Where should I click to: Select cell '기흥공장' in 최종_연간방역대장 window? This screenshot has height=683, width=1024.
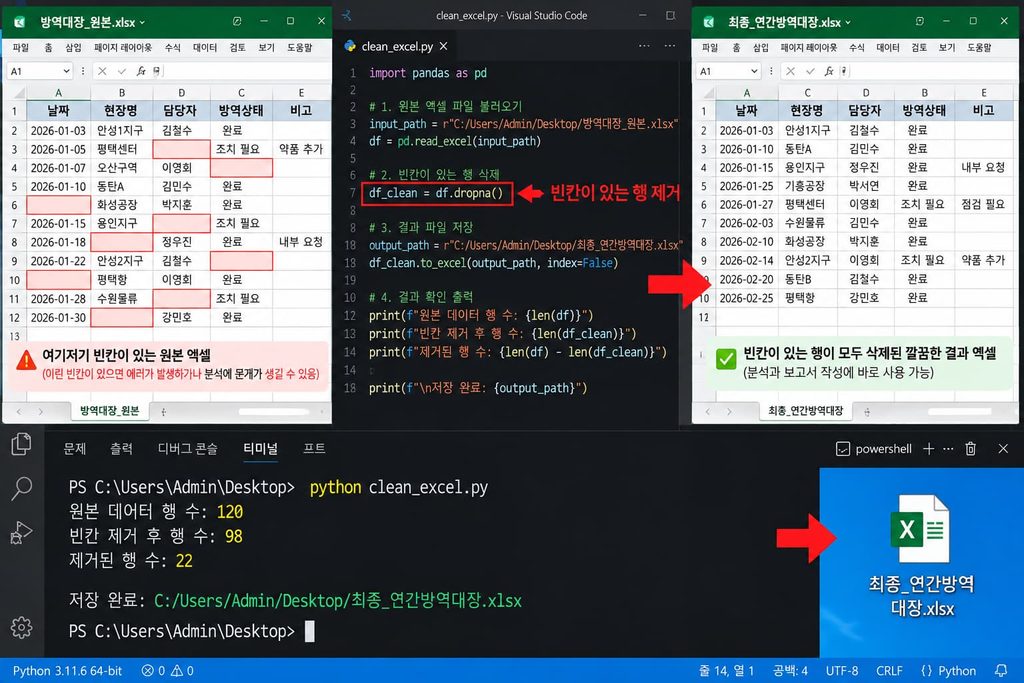[x=808, y=186]
